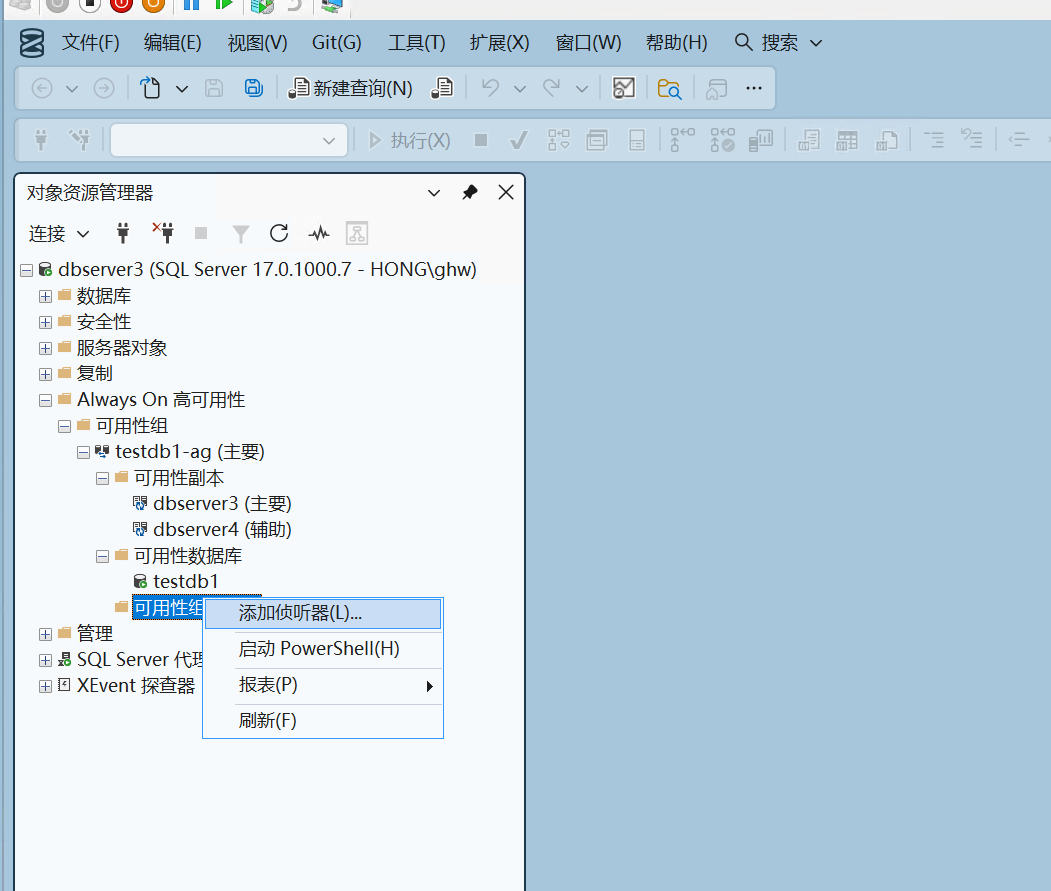Open the 连接 dropdown in Object Explorer

point(59,233)
